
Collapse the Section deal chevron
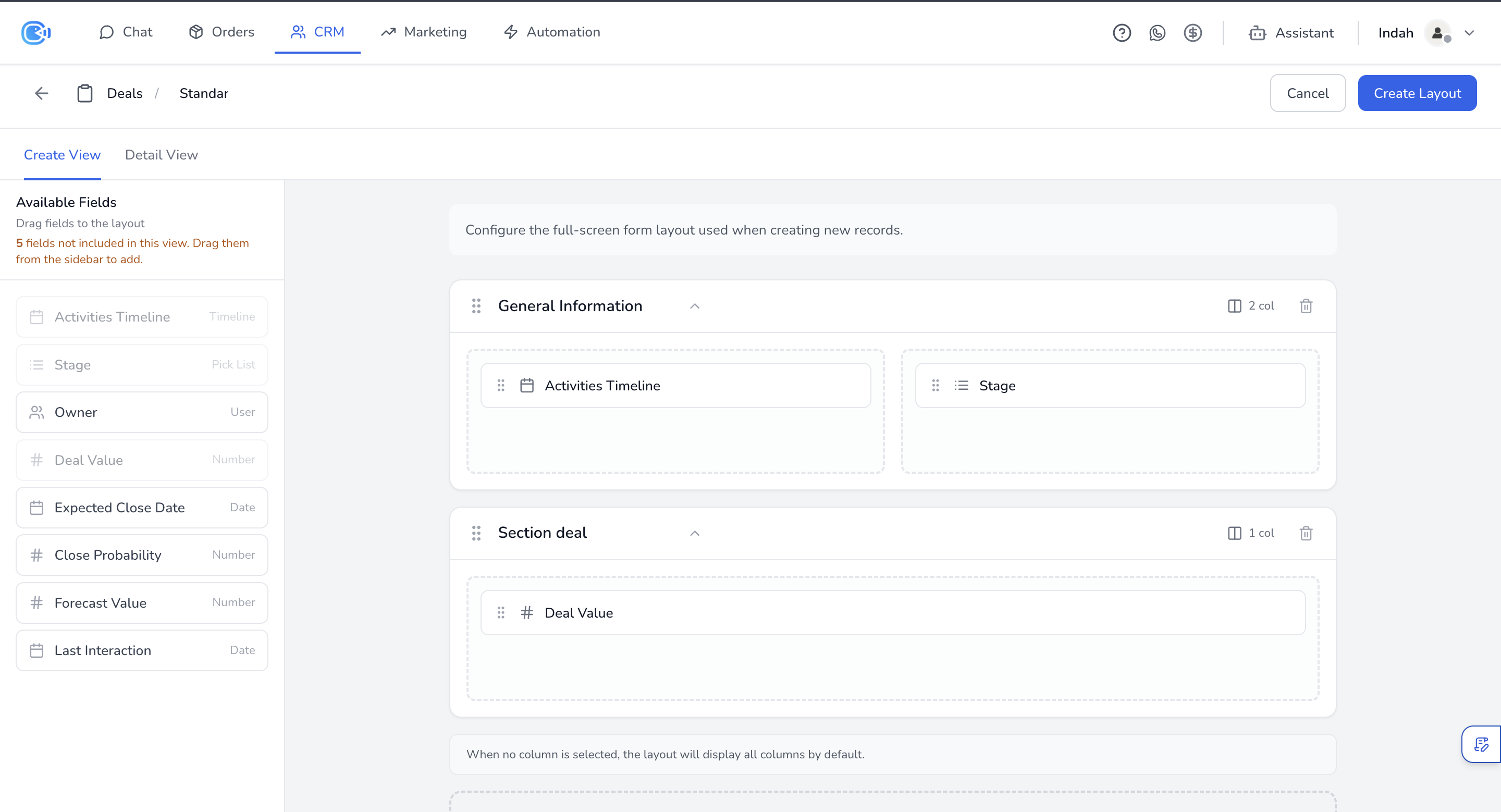694,534
